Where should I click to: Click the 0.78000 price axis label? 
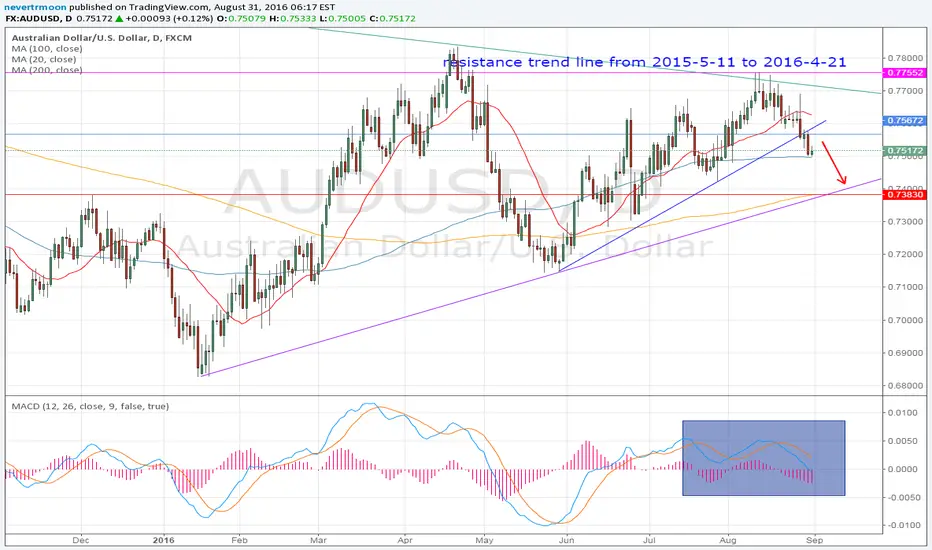coord(905,58)
